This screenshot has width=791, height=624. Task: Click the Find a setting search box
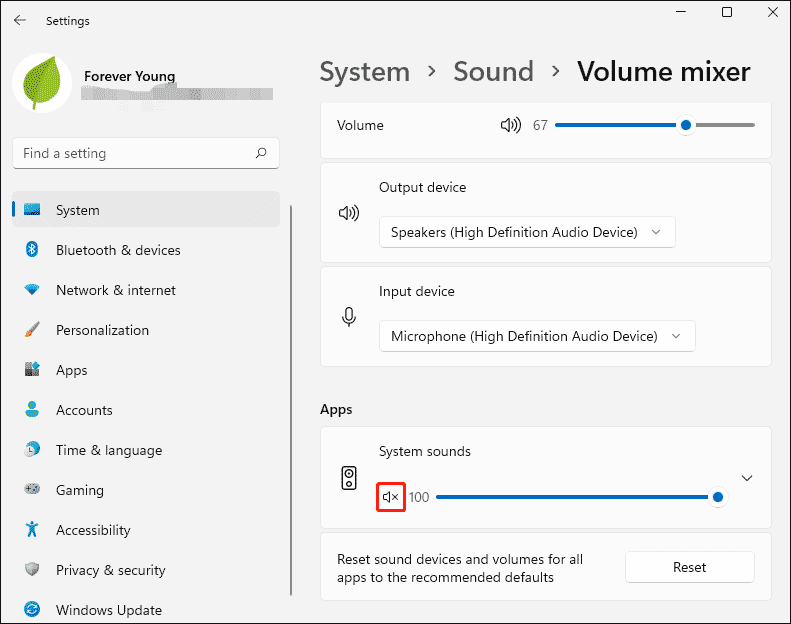146,153
